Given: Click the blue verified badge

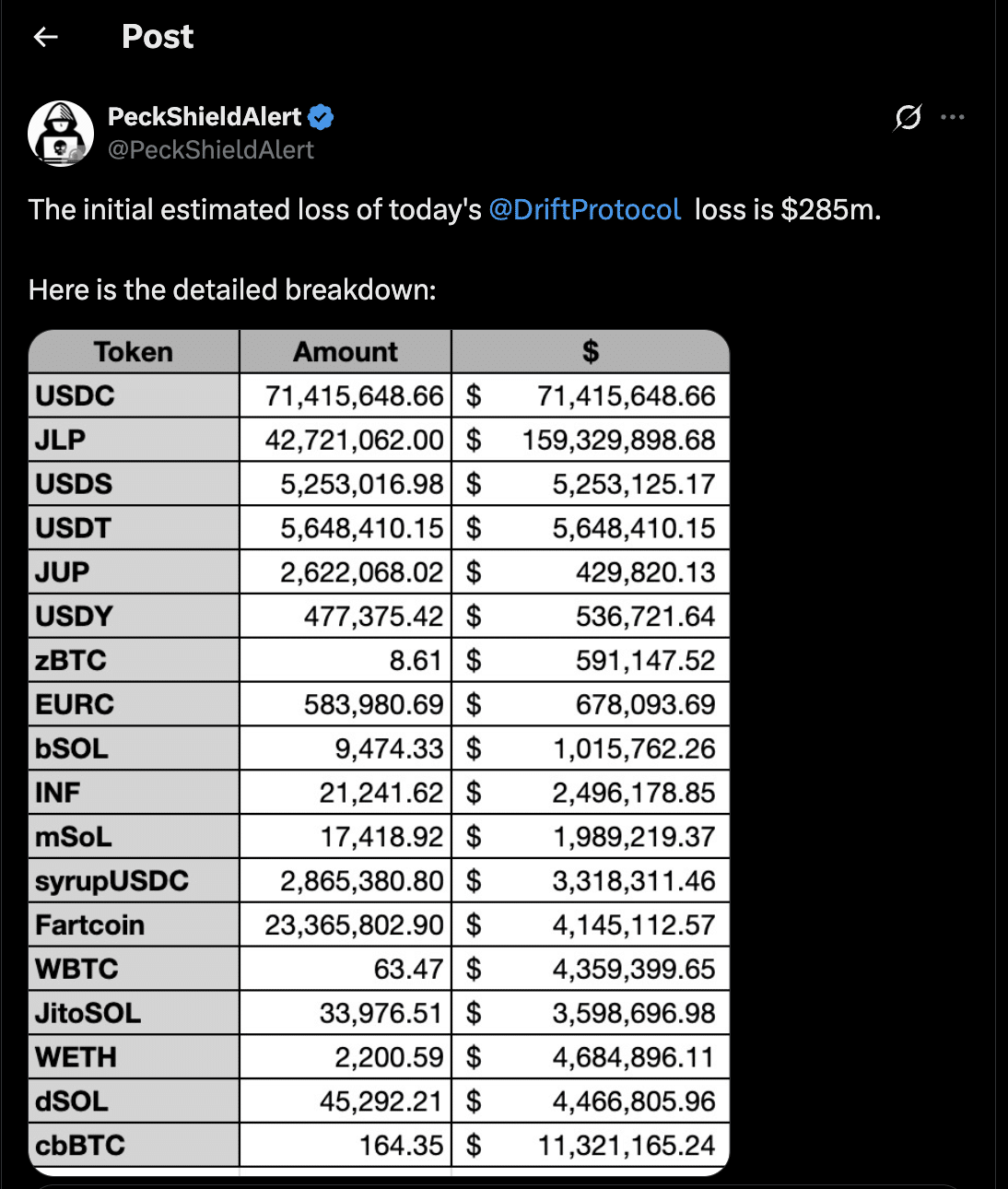Looking at the screenshot, I should coord(321,117).
